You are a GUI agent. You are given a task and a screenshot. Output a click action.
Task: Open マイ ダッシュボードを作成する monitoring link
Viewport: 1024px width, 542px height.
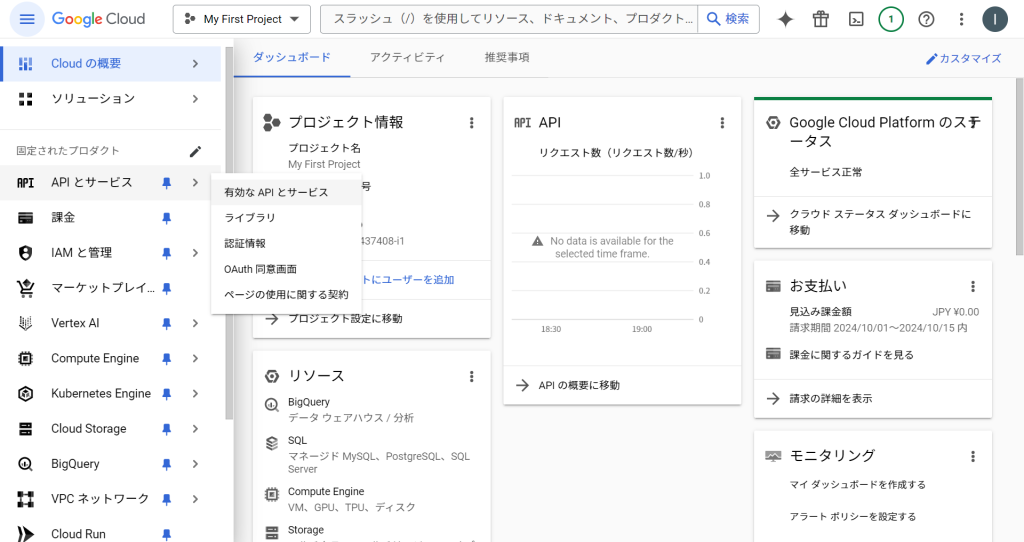click(x=857, y=485)
